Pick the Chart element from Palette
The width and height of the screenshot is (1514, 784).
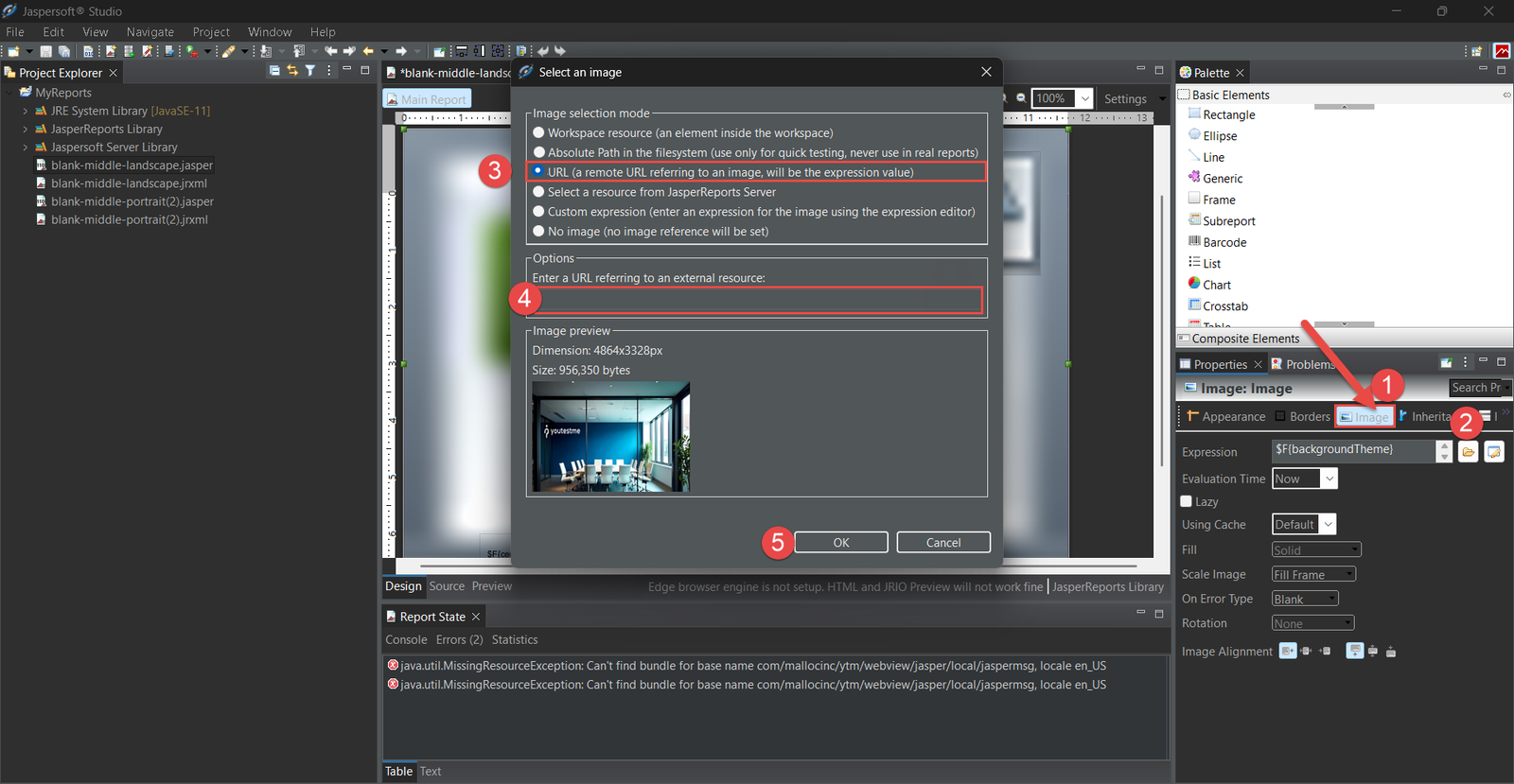[1216, 285]
